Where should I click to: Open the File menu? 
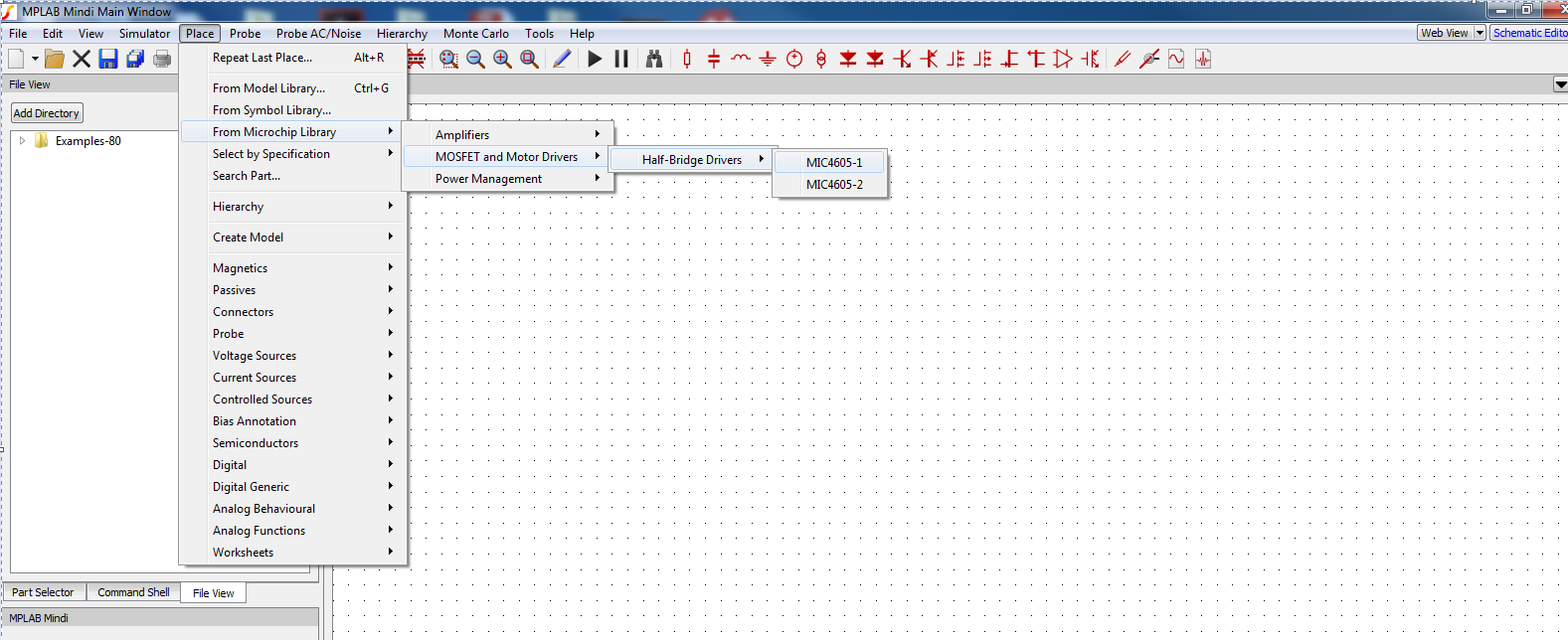pyautogui.click(x=19, y=33)
